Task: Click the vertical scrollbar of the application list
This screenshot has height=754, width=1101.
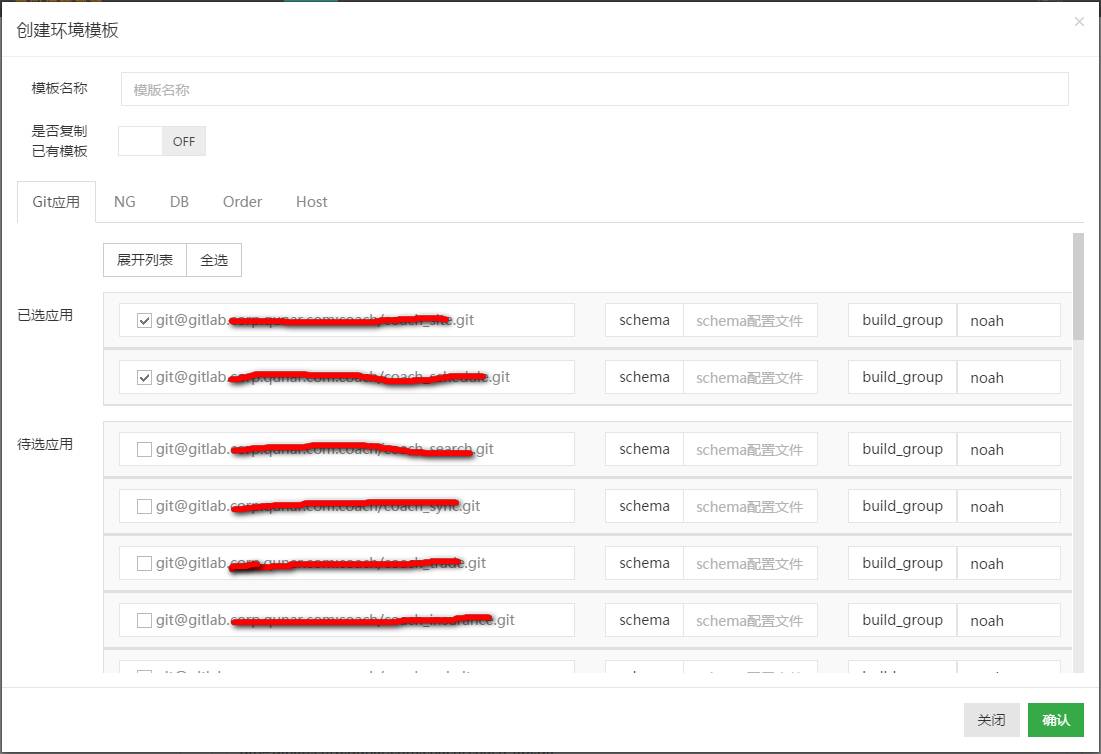Action: pyautogui.click(x=1078, y=288)
